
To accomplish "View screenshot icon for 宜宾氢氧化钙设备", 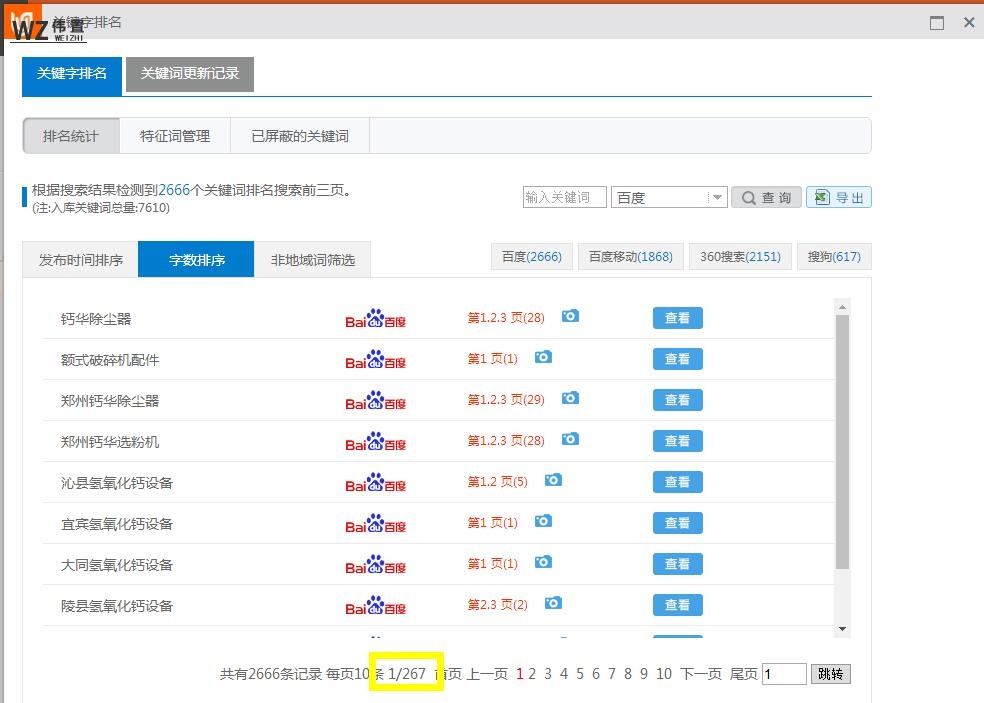I will (543, 521).
